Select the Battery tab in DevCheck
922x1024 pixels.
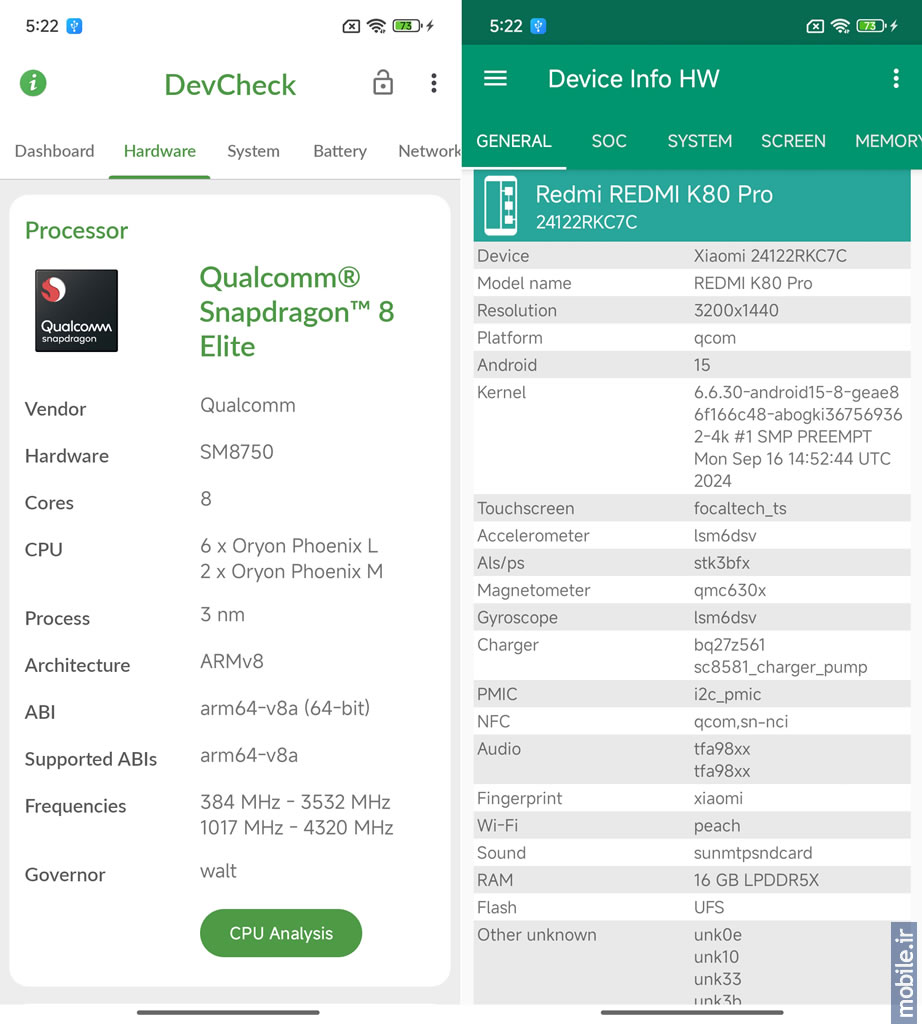coord(340,151)
